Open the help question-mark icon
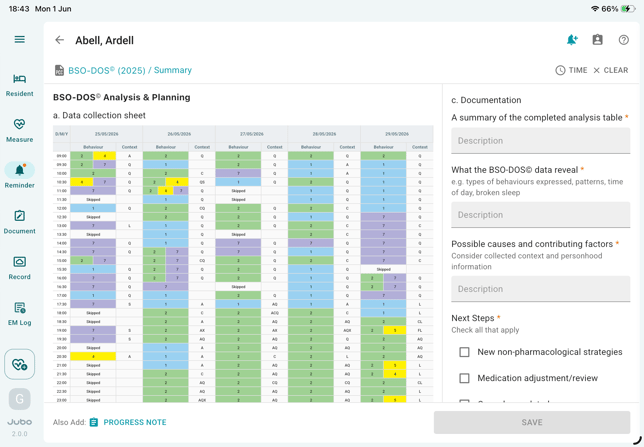This screenshot has height=447, width=644. [x=623, y=40]
